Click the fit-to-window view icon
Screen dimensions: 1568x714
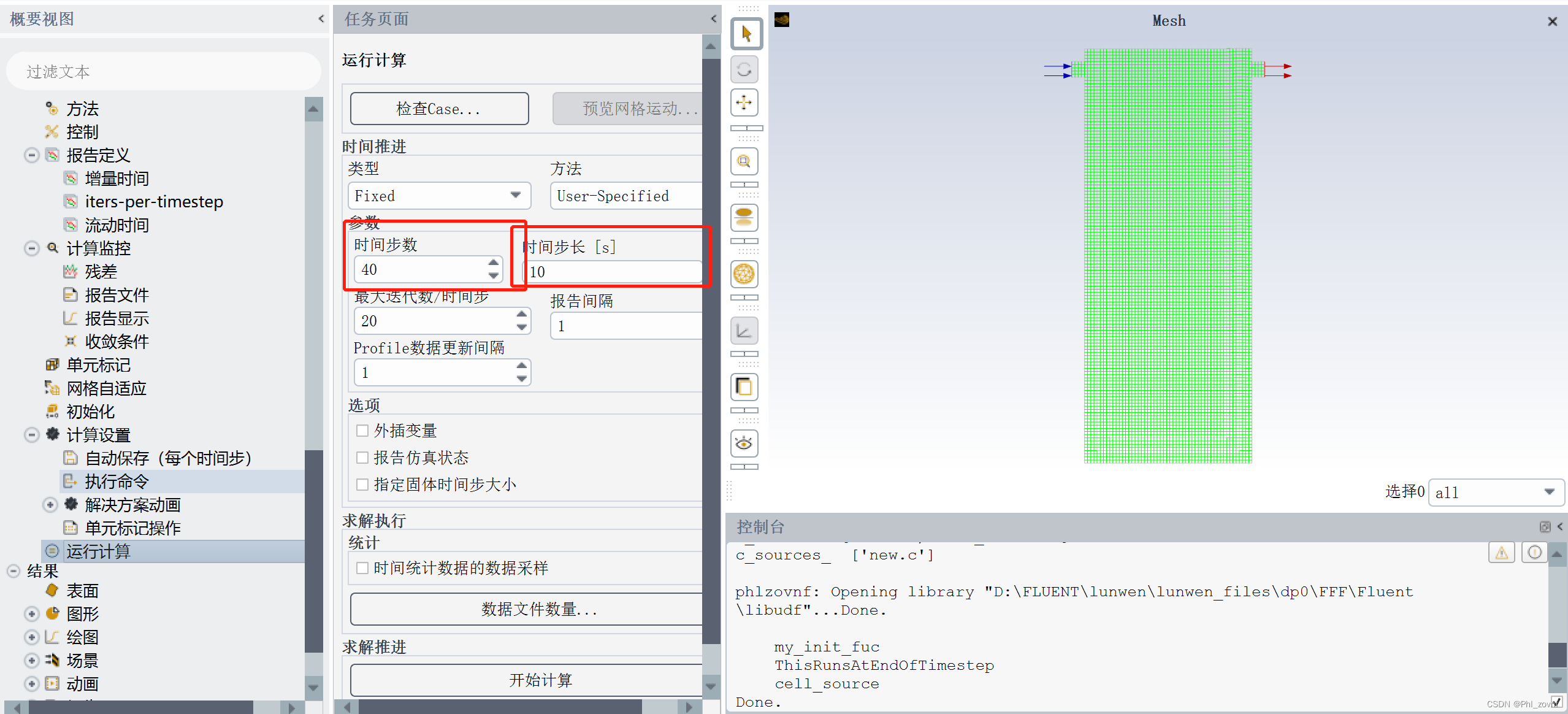tap(744, 218)
